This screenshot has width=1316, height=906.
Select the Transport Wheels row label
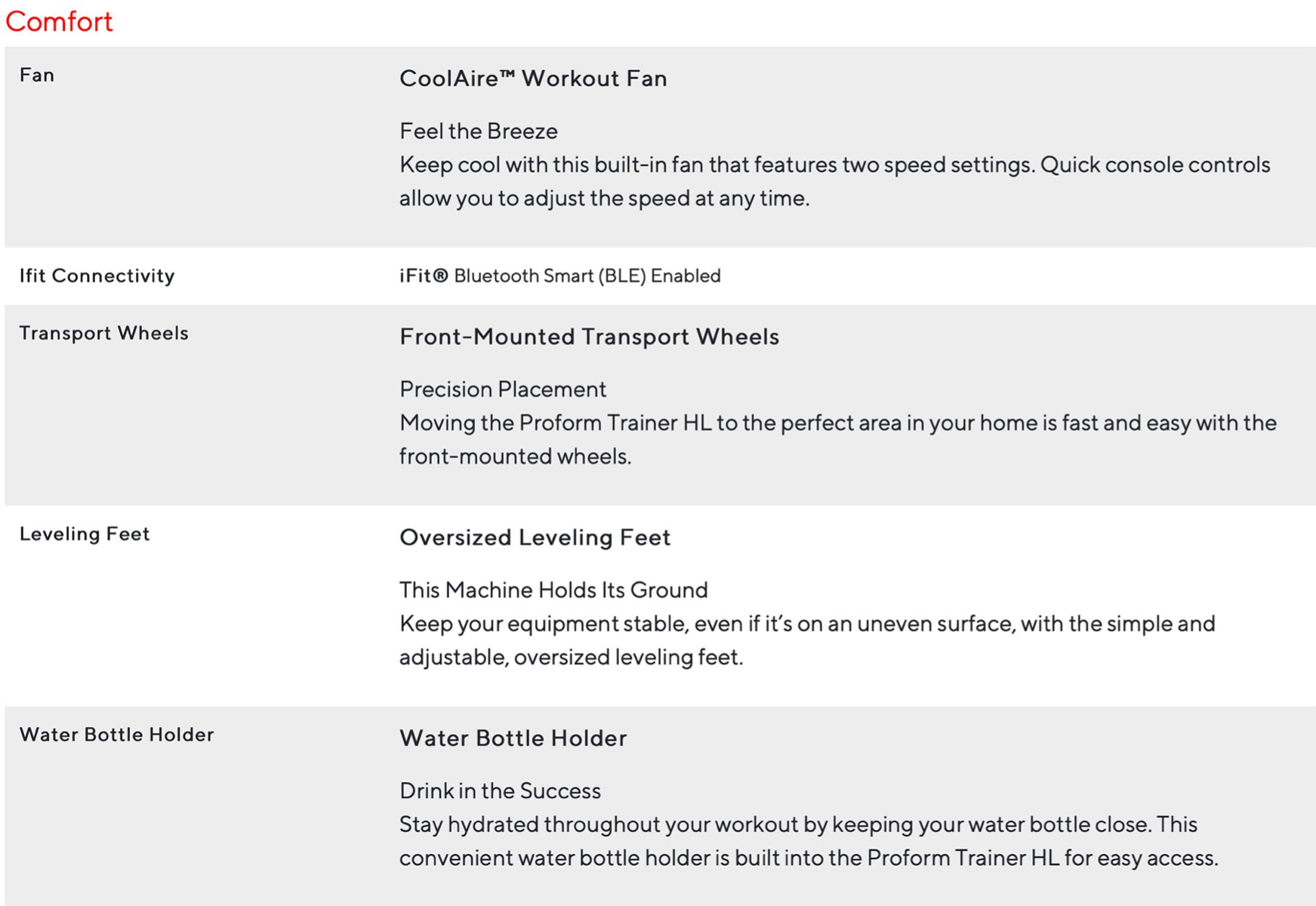tap(104, 333)
